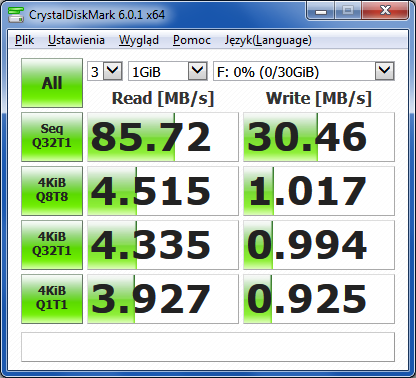Click the sequential write result 30.46
This screenshot has height=378, width=416.
tap(319, 137)
